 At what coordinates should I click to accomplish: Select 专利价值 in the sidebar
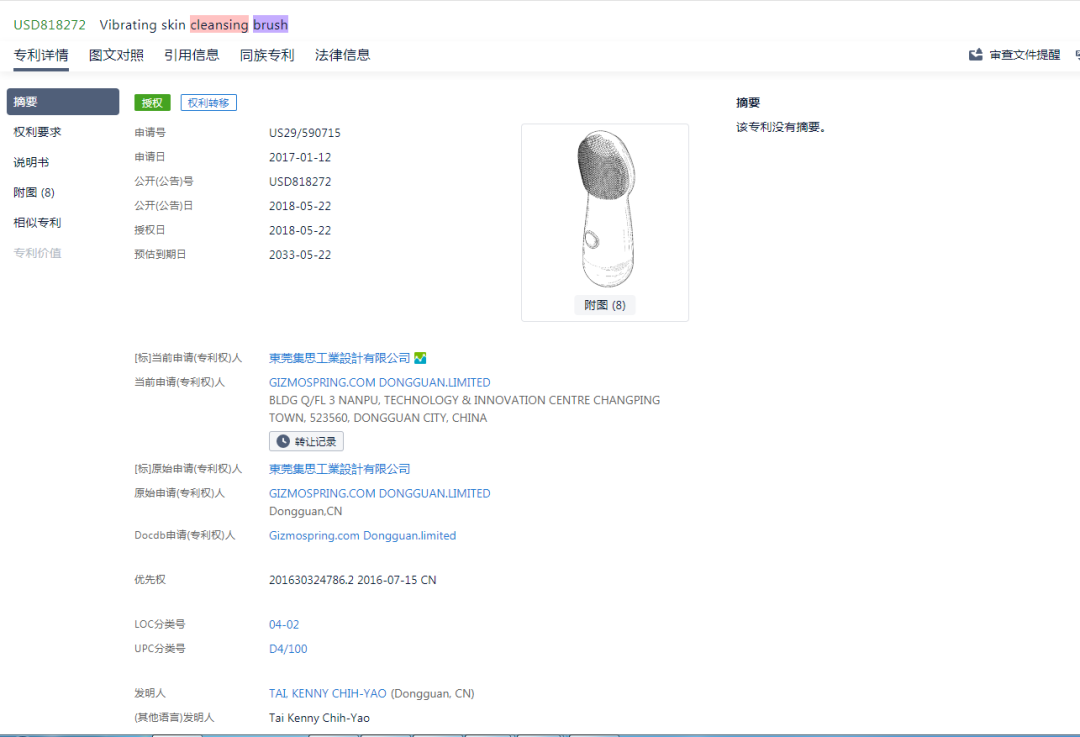pos(37,253)
